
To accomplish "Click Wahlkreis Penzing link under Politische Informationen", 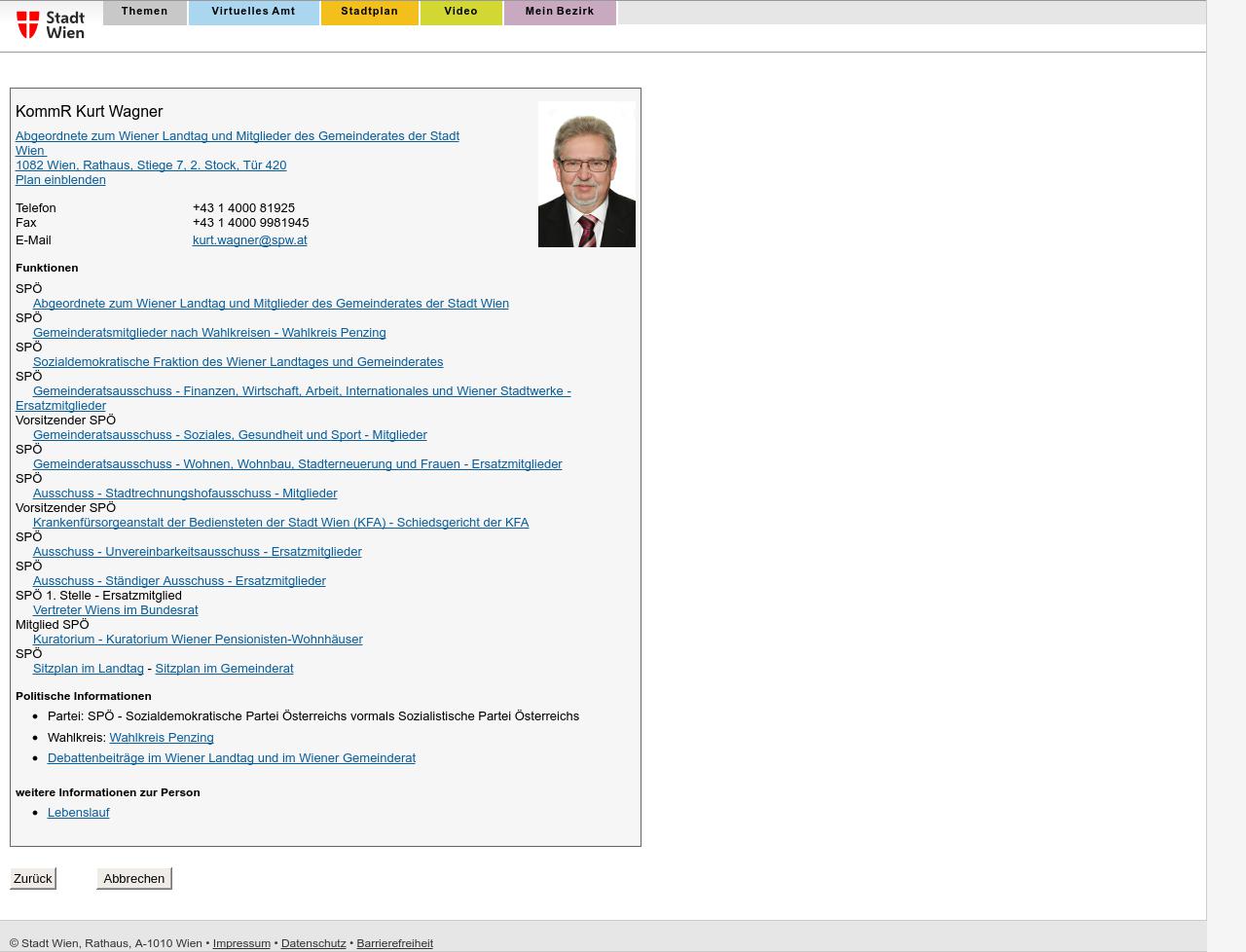I will pyautogui.click(x=162, y=738).
